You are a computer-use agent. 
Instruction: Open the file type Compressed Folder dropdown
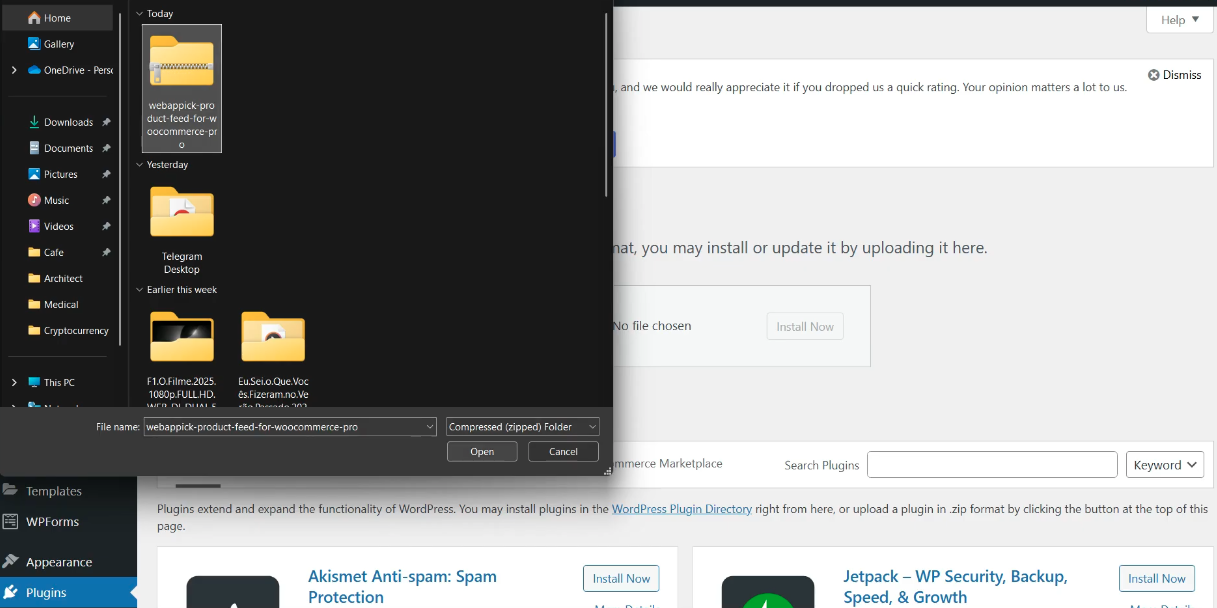(x=523, y=427)
